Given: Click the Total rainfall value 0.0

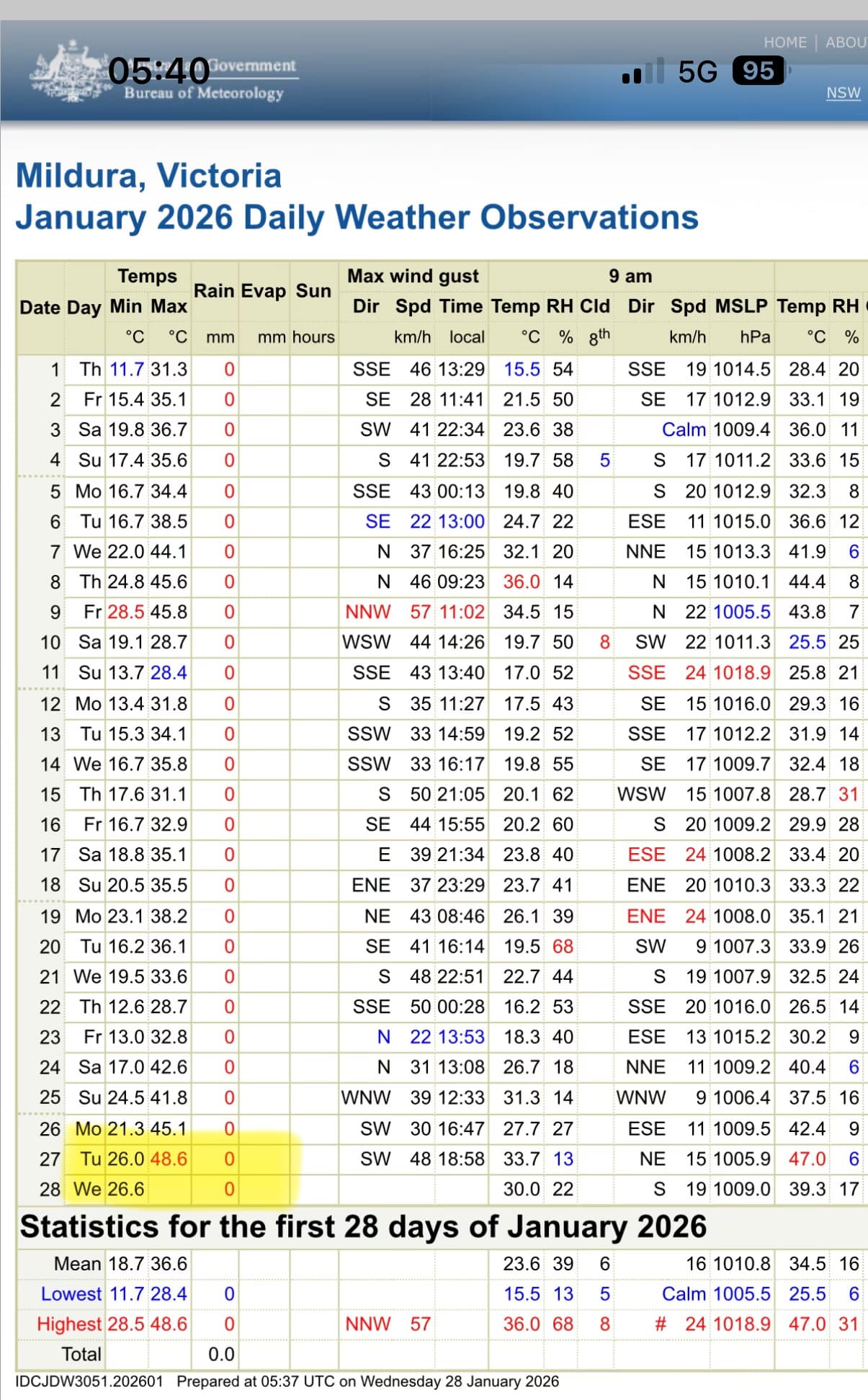Looking at the screenshot, I should [x=221, y=1354].
